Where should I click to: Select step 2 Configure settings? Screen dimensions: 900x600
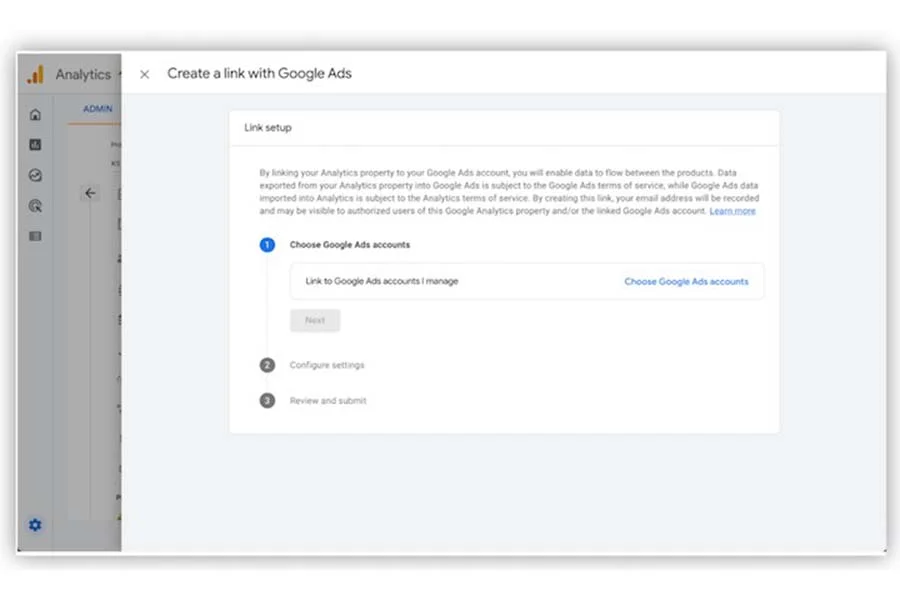327,365
